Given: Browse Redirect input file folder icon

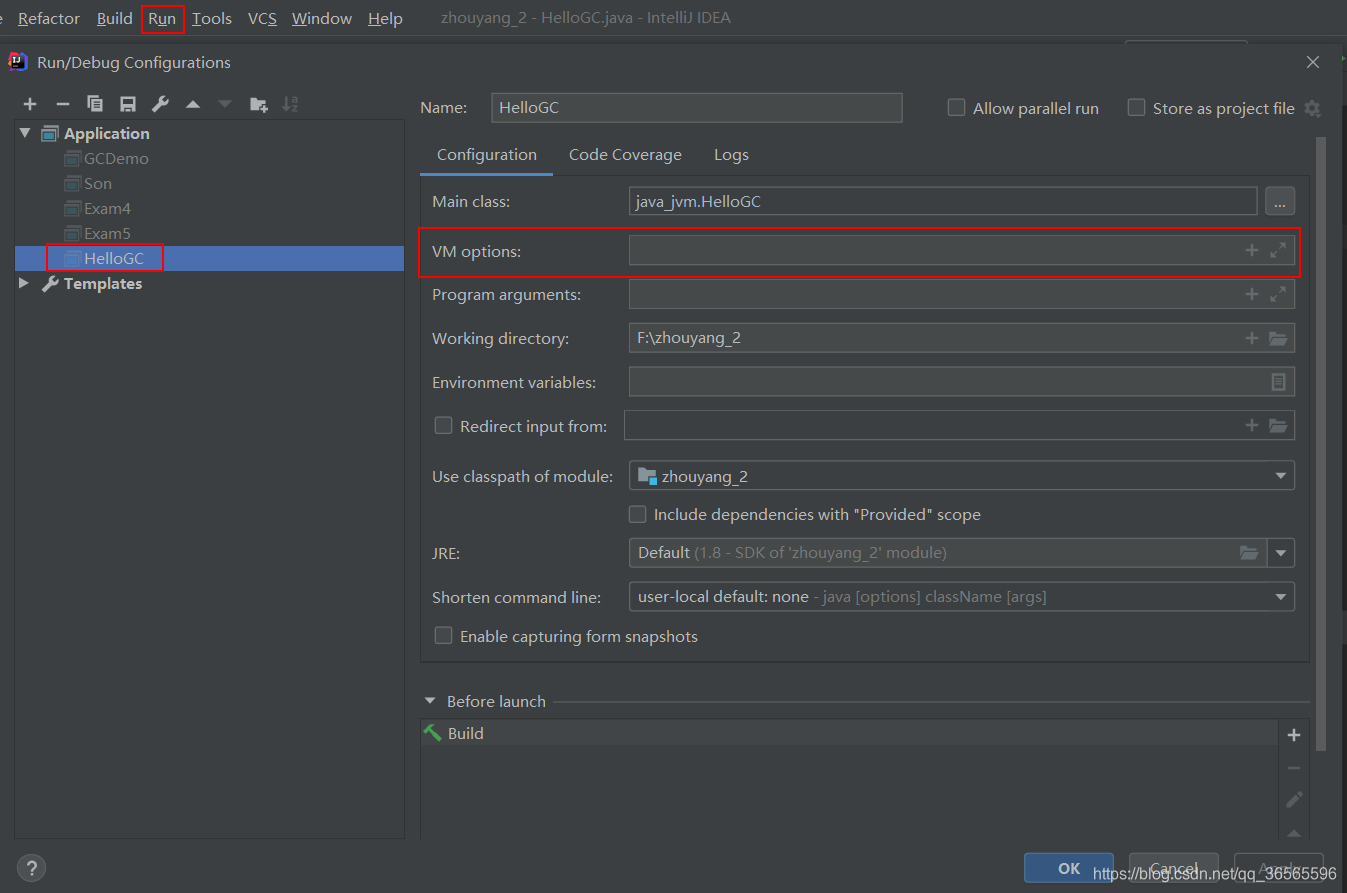Looking at the screenshot, I should coord(1278,425).
